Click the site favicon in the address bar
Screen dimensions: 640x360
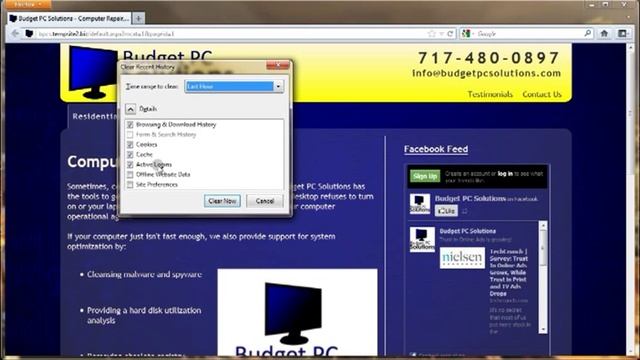[29, 33]
